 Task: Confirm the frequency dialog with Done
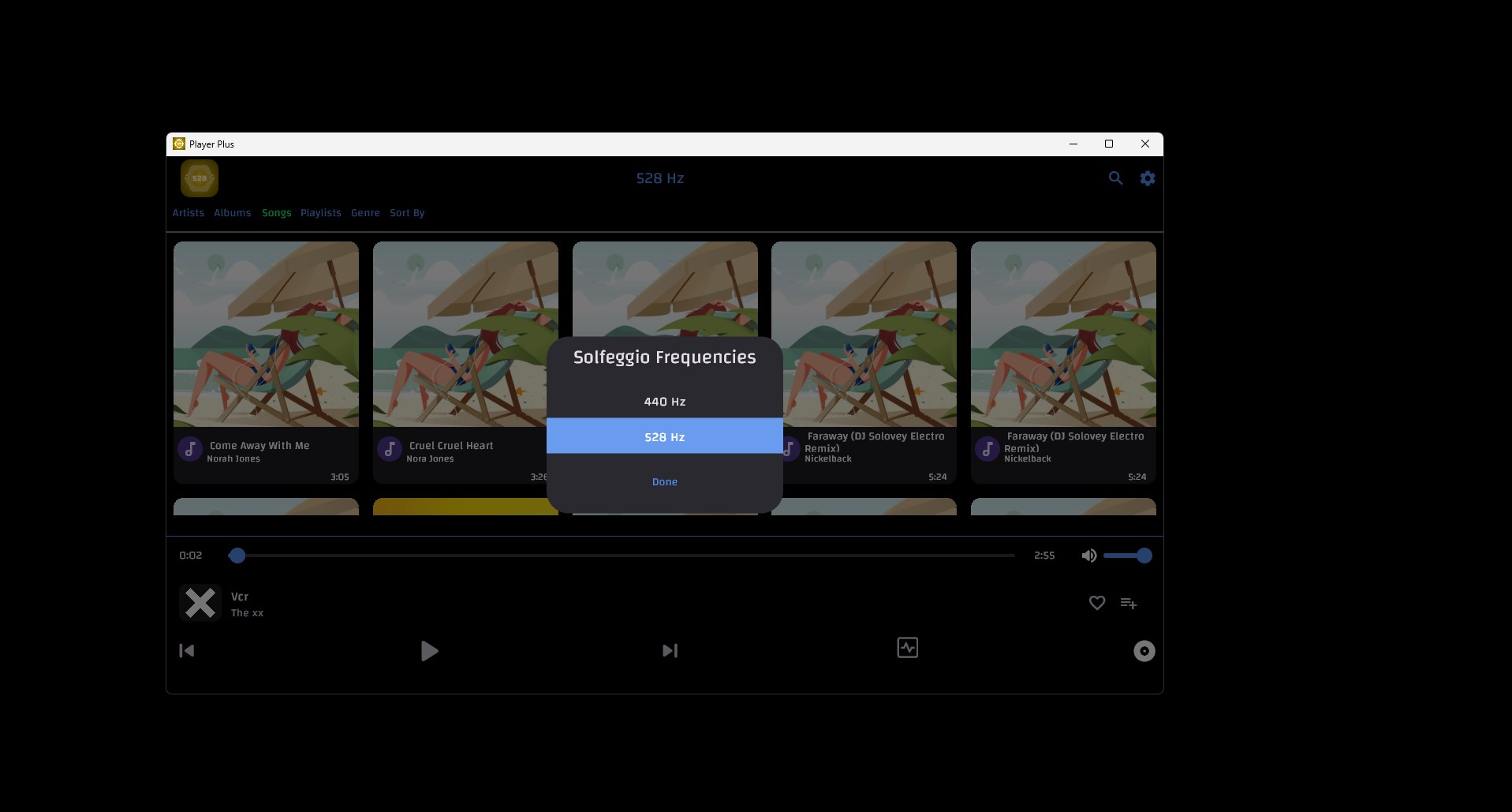[x=665, y=482]
